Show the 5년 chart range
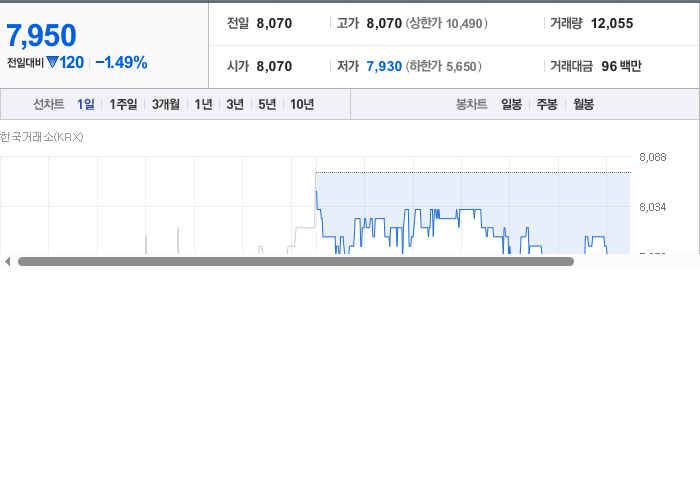 pos(267,104)
